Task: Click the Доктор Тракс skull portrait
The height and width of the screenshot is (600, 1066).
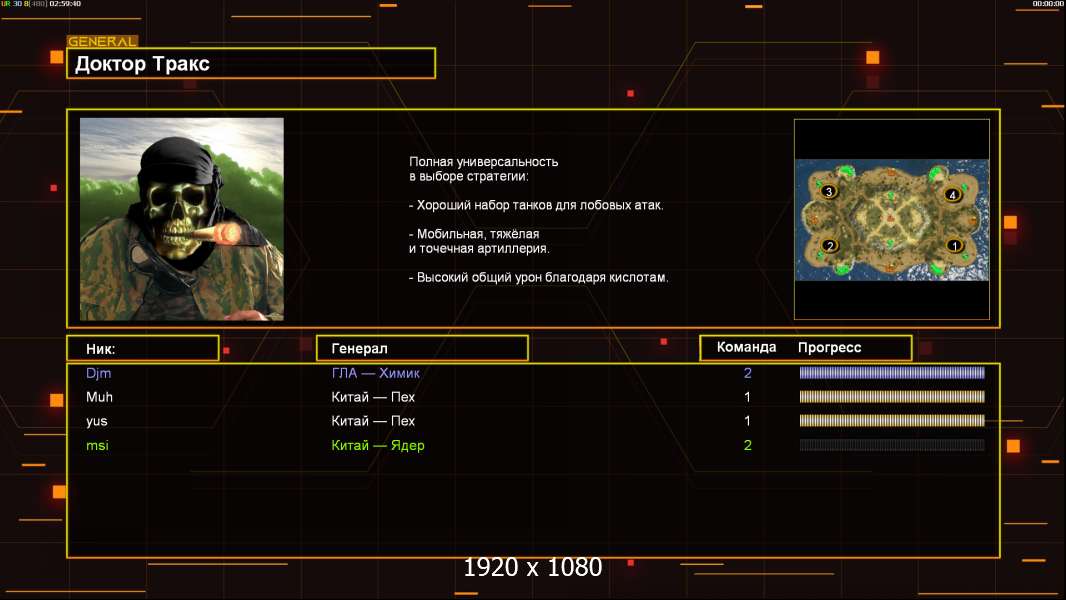Action: [x=182, y=219]
